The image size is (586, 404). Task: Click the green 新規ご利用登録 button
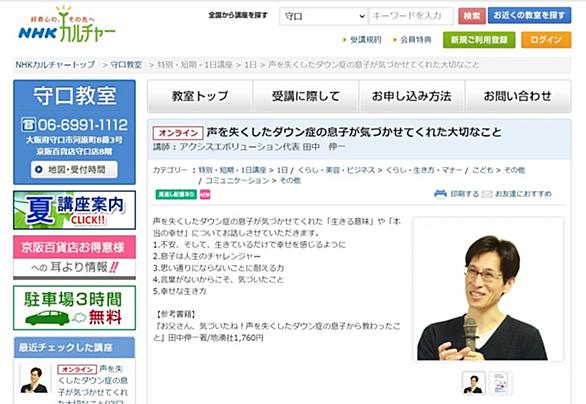(x=479, y=40)
